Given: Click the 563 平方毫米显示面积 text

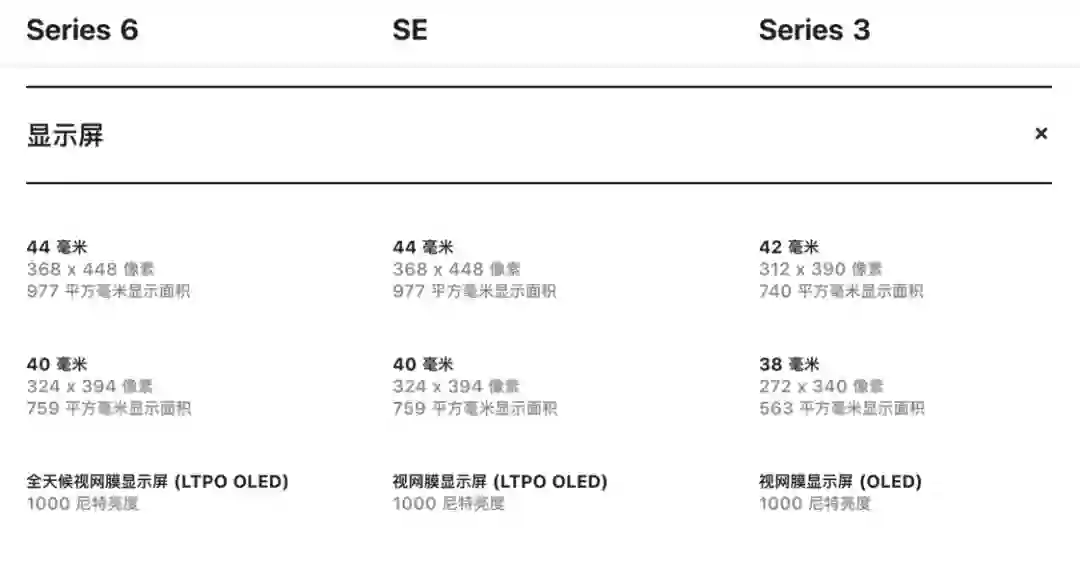Looking at the screenshot, I should tap(841, 408).
